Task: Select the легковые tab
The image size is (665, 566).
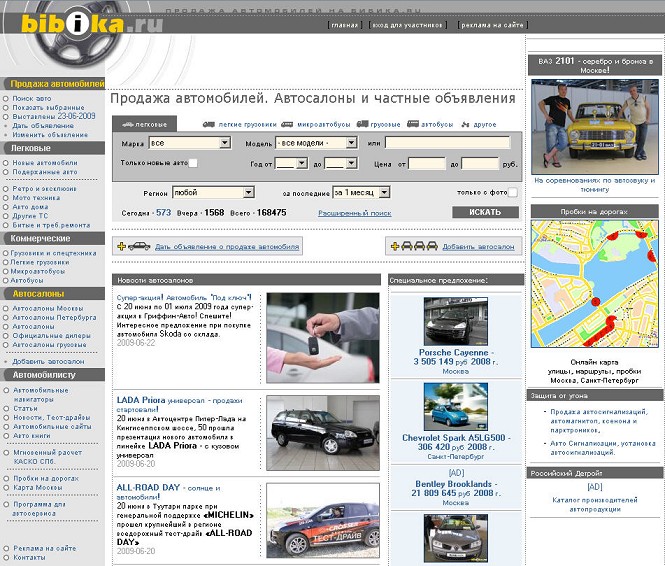Action: (145, 124)
